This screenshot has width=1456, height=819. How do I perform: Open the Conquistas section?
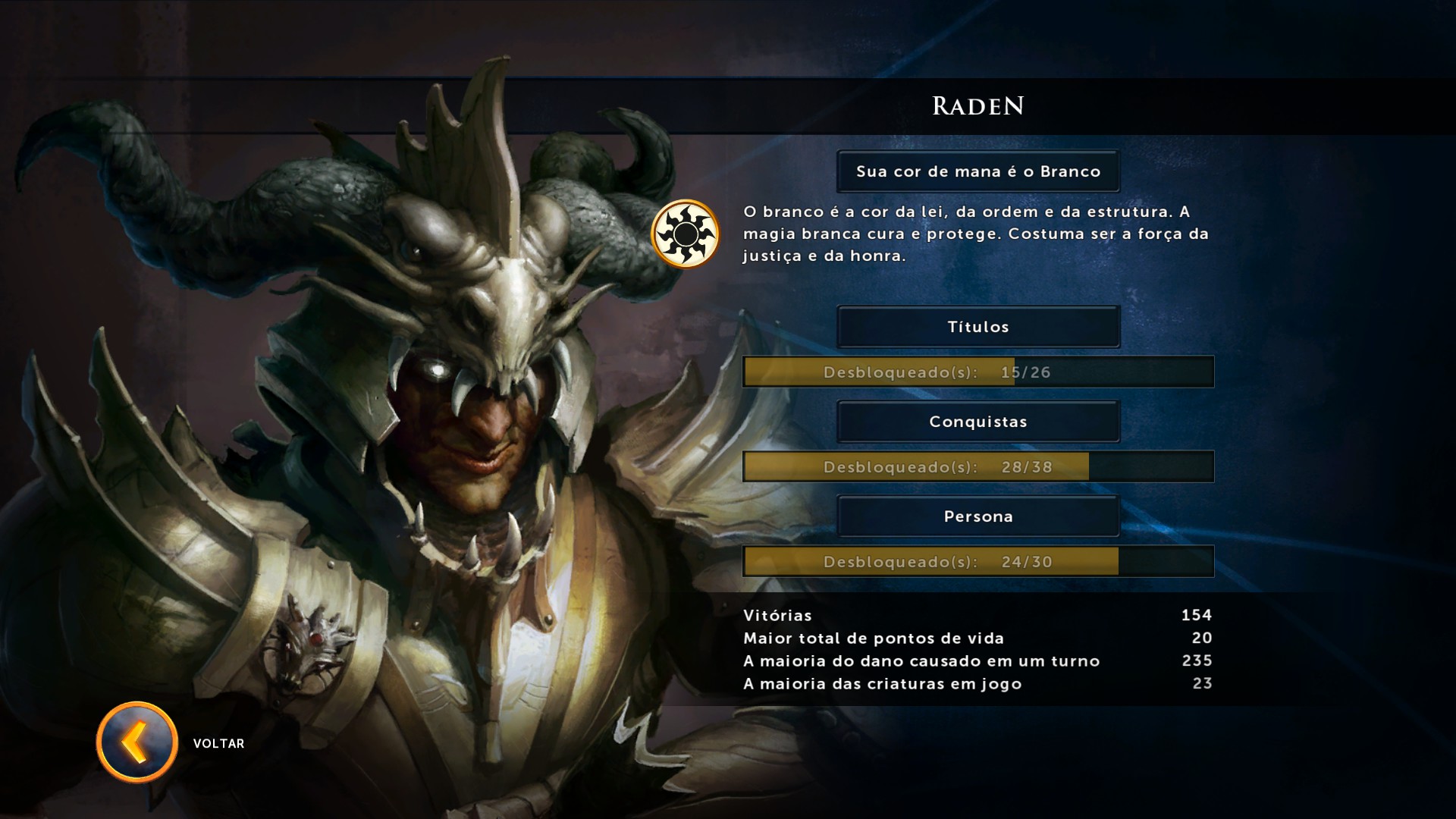pyautogui.click(x=978, y=422)
